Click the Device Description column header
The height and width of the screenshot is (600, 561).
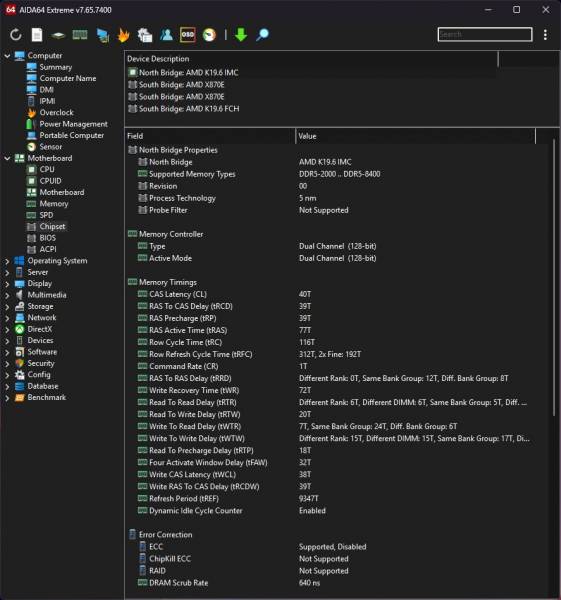point(311,59)
